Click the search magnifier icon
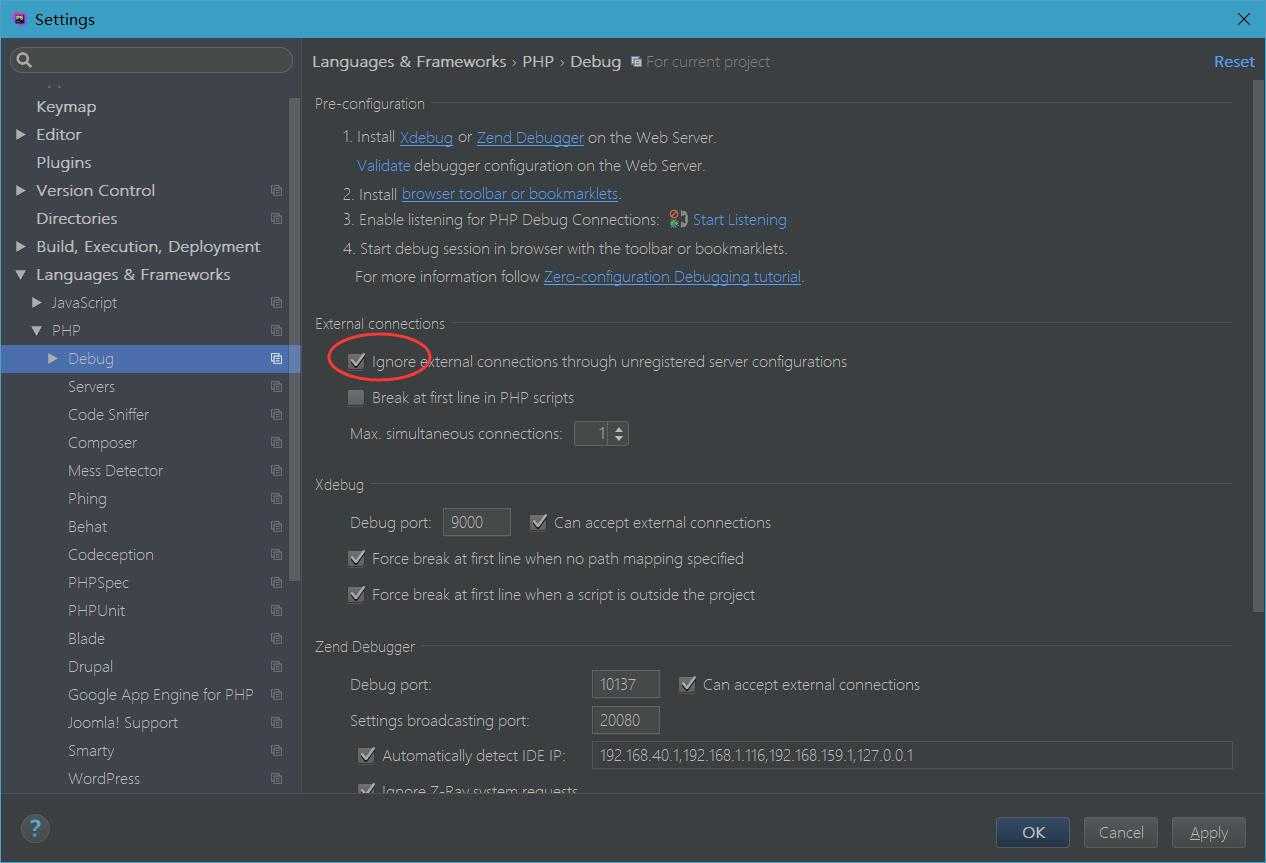This screenshot has width=1266, height=863. click(x=25, y=60)
